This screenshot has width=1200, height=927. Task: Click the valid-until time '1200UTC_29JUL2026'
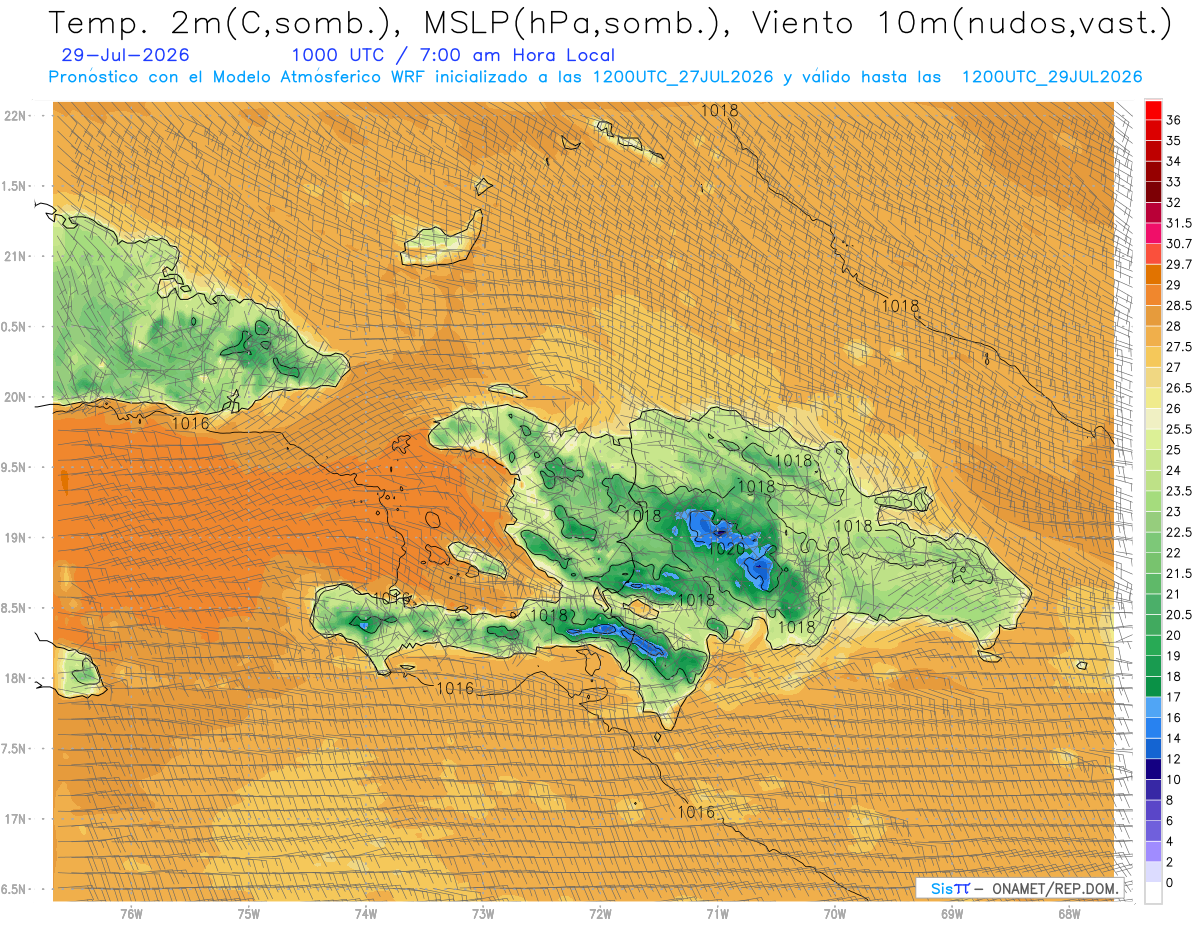[x=1051, y=77]
